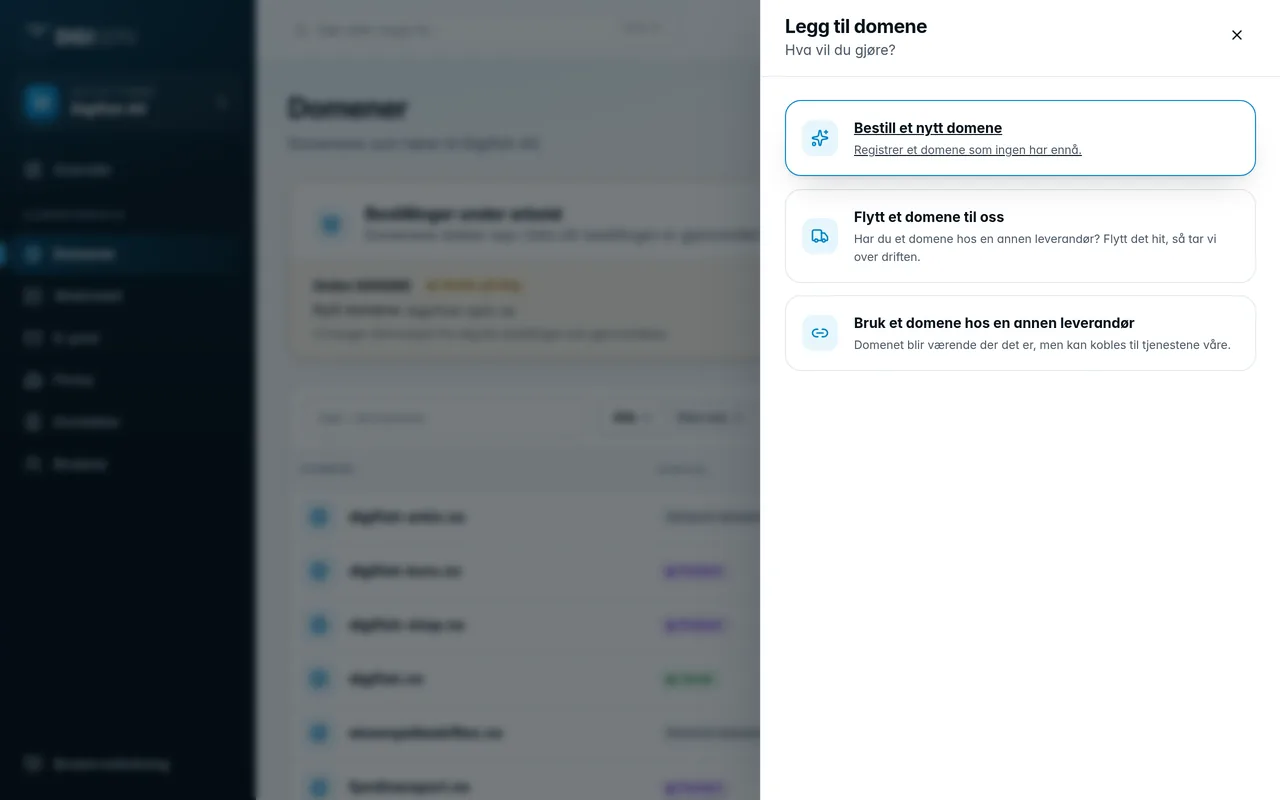Choose Bruk et domene hos en annen leverandør

coord(1020,333)
